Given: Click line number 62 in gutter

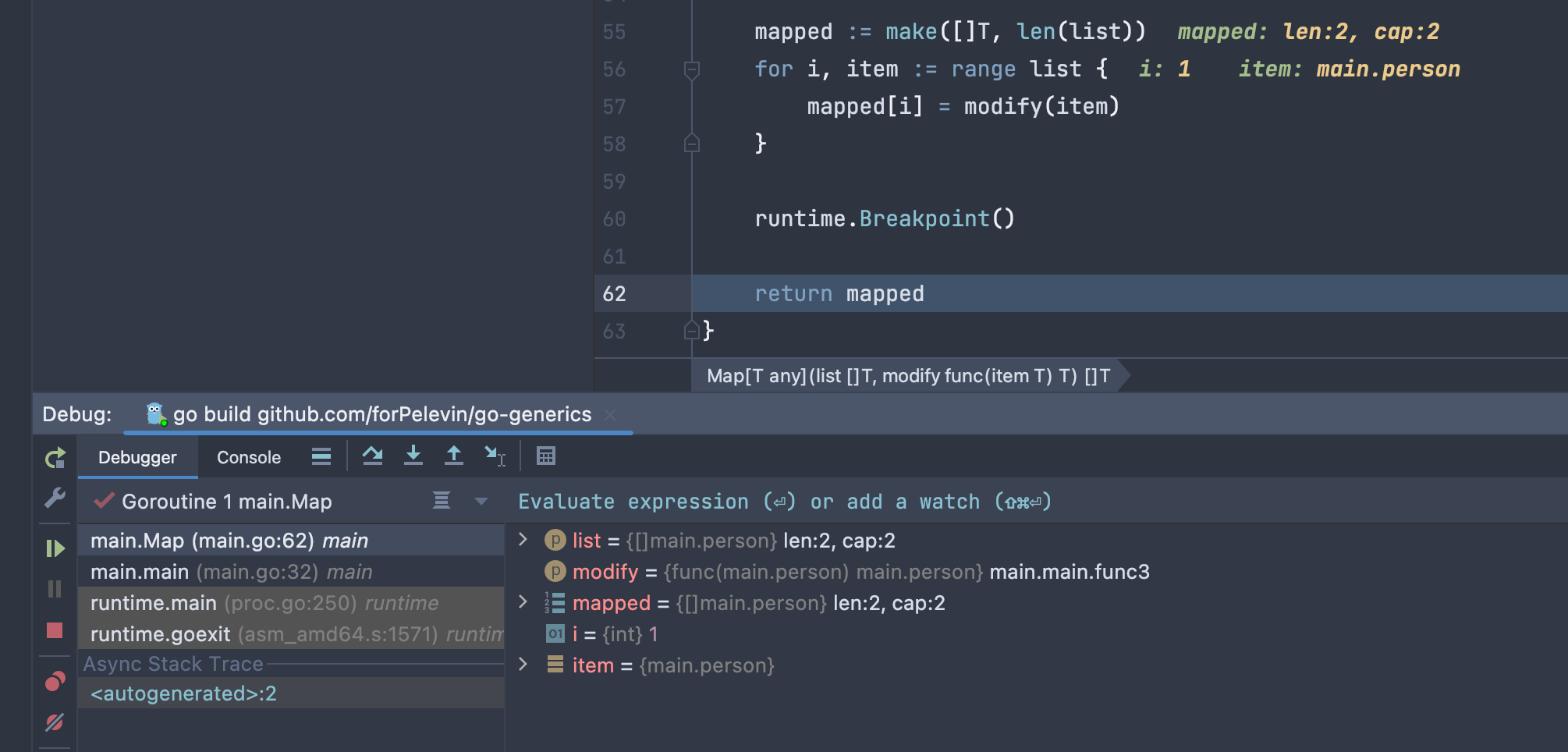Looking at the screenshot, I should click(614, 294).
